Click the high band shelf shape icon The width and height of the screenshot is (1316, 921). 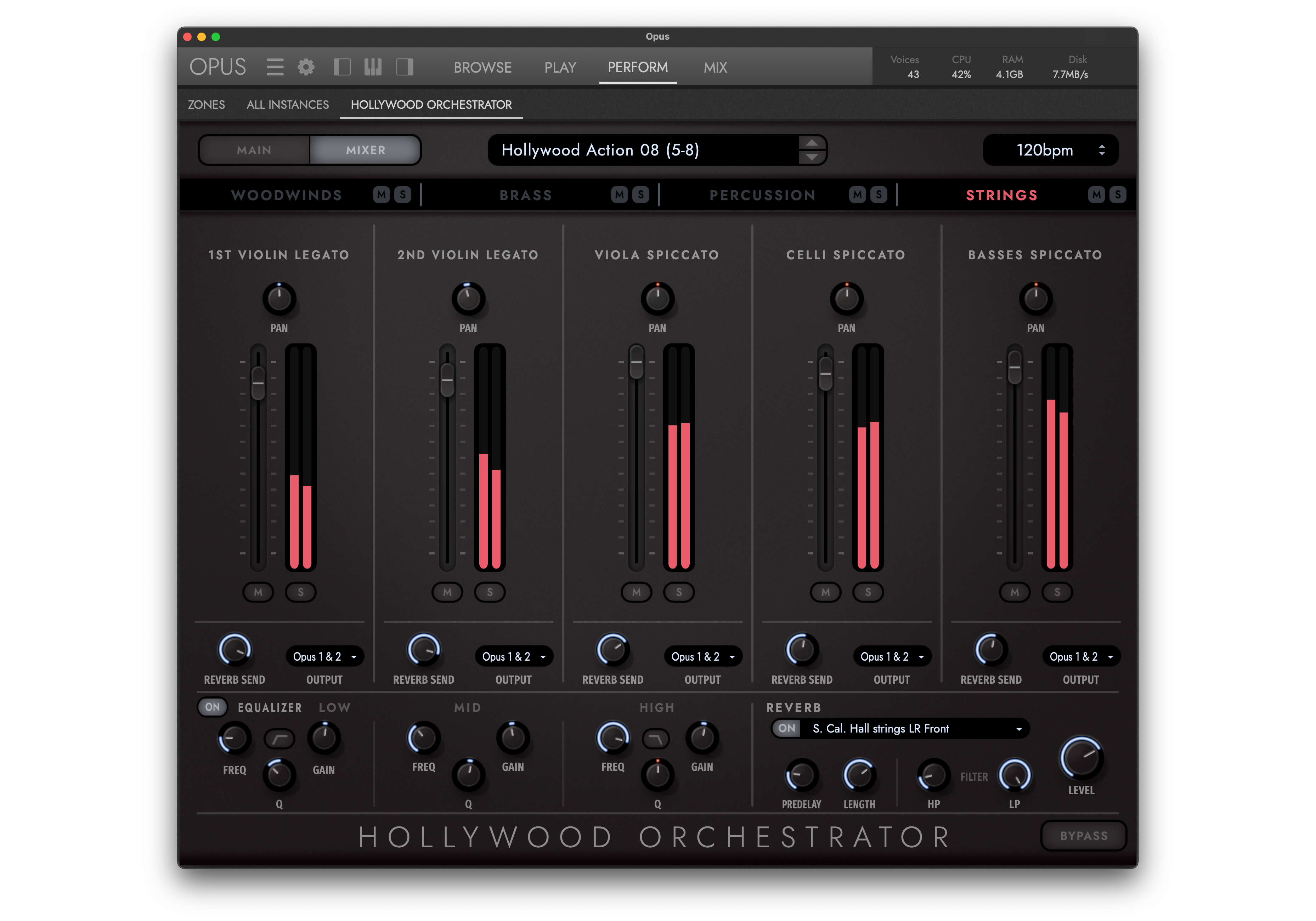pos(656,739)
